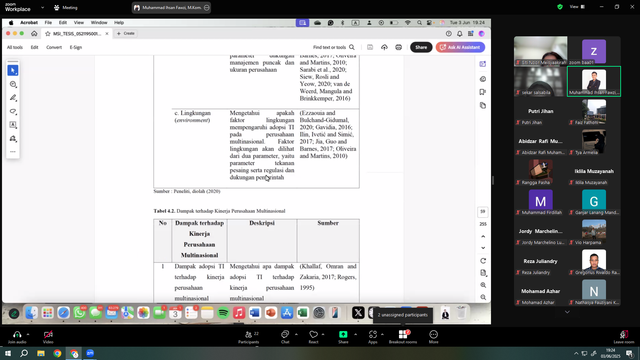Expand React options arrow
The width and height of the screenshot is (640, 360).
click(x=323, y=334)
